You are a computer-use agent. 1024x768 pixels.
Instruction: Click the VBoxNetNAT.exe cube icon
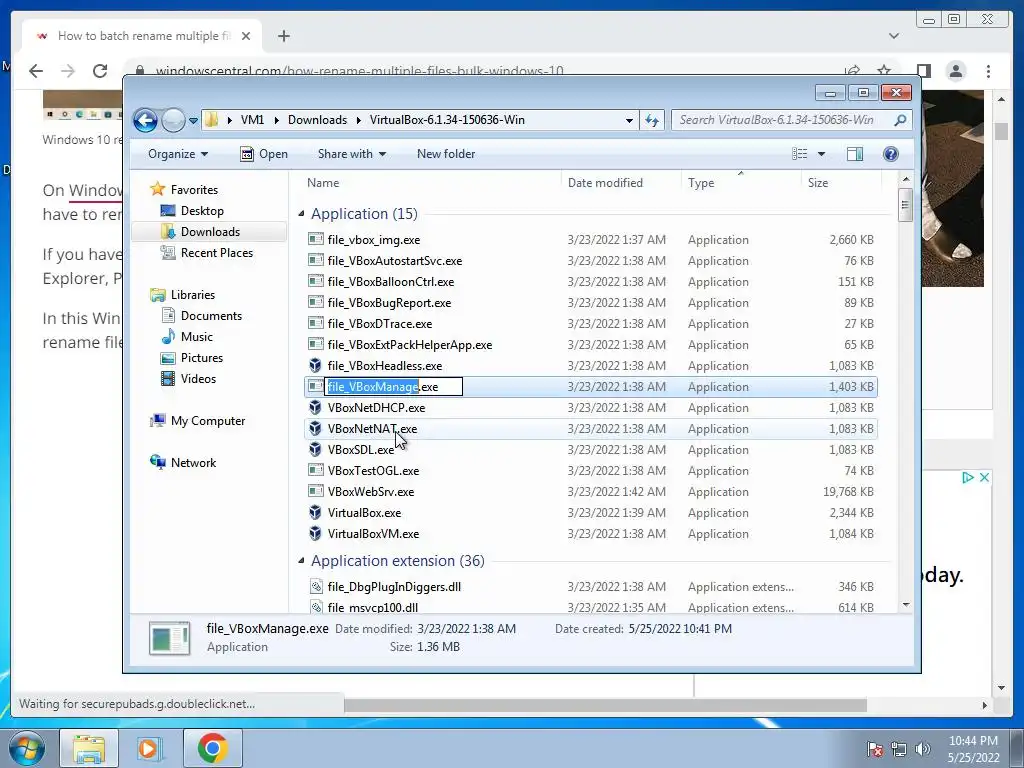(315, 428)
